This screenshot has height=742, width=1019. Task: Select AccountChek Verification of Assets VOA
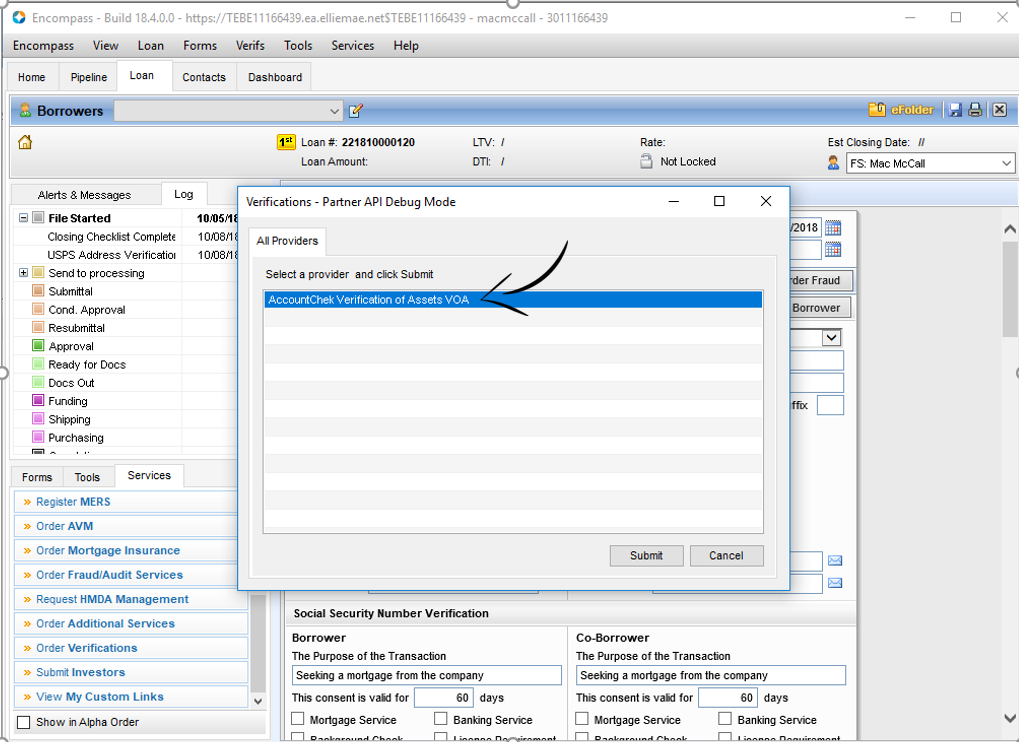coord(513,300)
